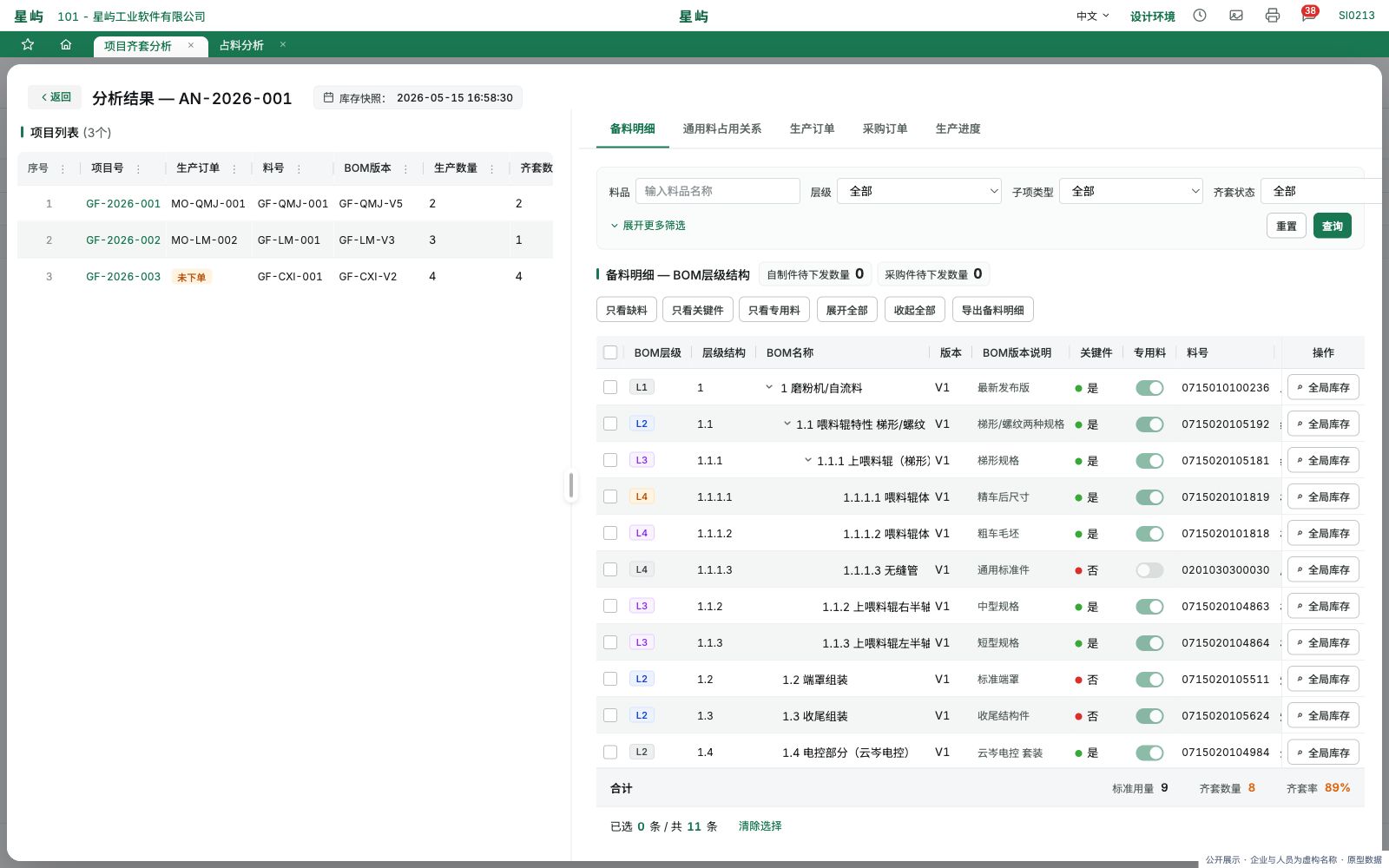Screen dimensions: 1389x868
Task: Switch to the 采购订单 tab
Action: tap(885, 128)
